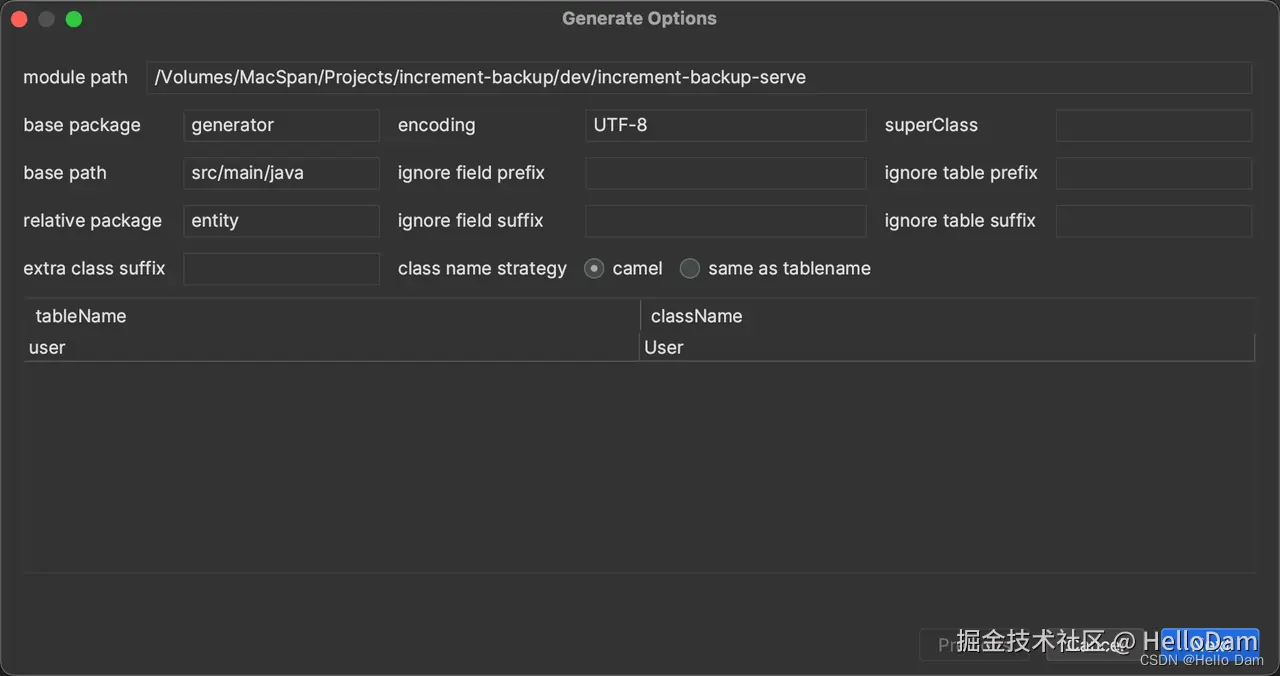Click the module path input field

click(698, 77)
